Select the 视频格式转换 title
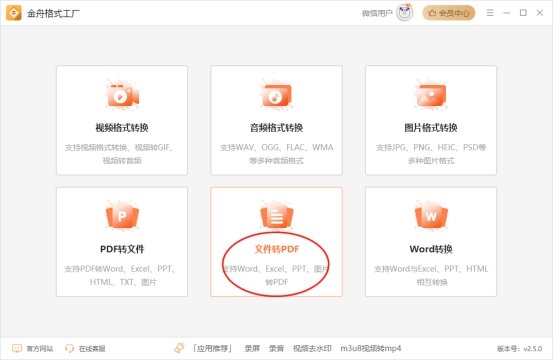Image resolution: width=554 pixels, height=360 pixels. (122, 128)
